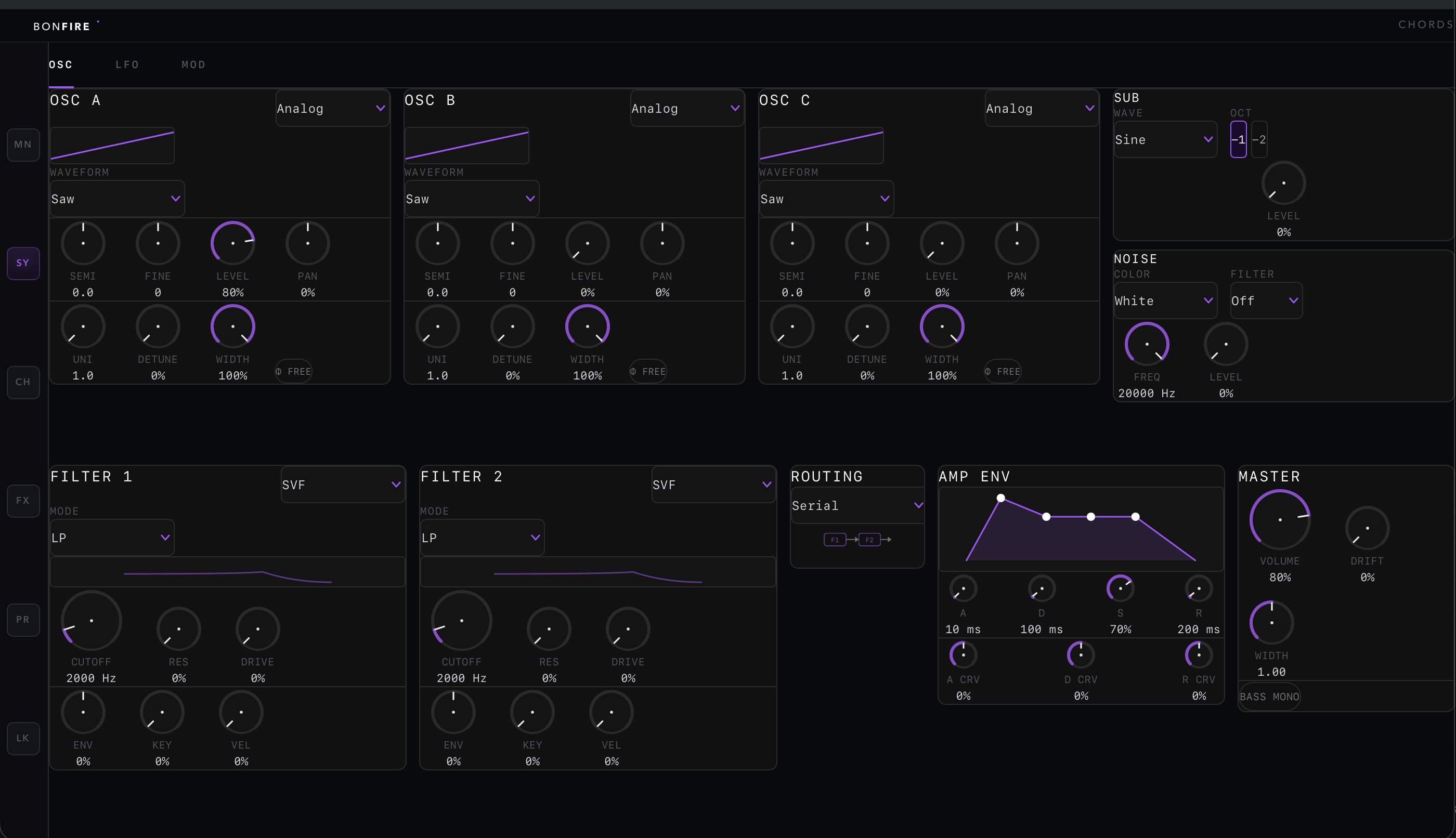
Task: Open the CH panel from the sidebar
Action: (22, 382)
